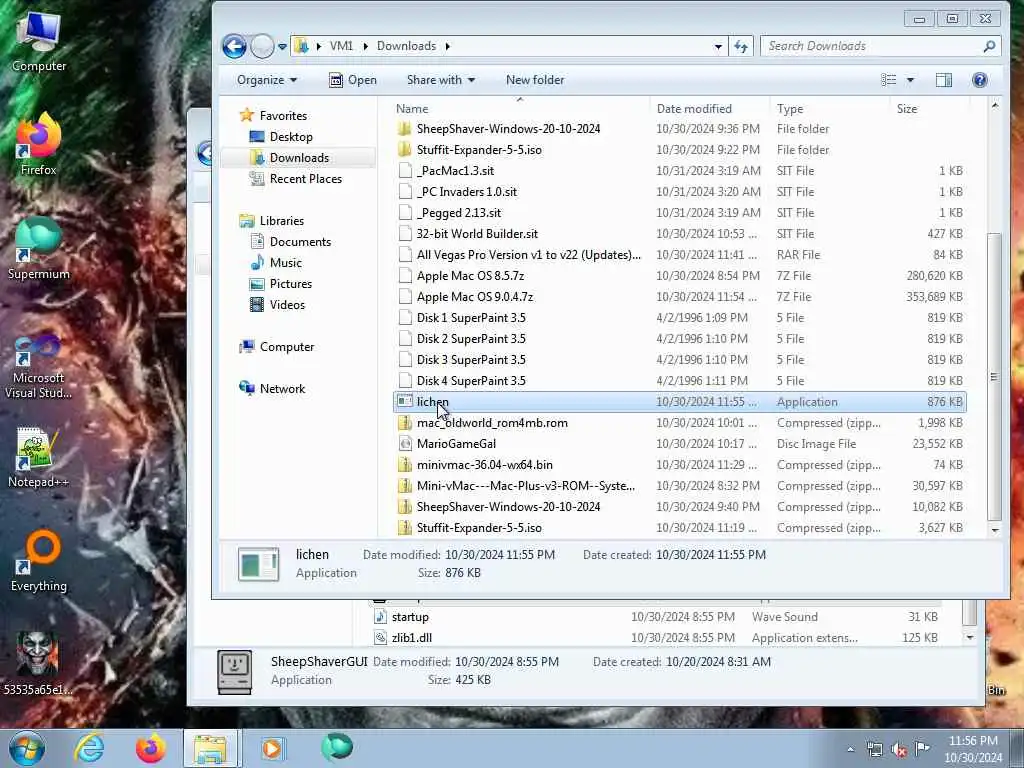Select Network in navigation pane
Screen dimensions: 1024x768
click(272, 389)
